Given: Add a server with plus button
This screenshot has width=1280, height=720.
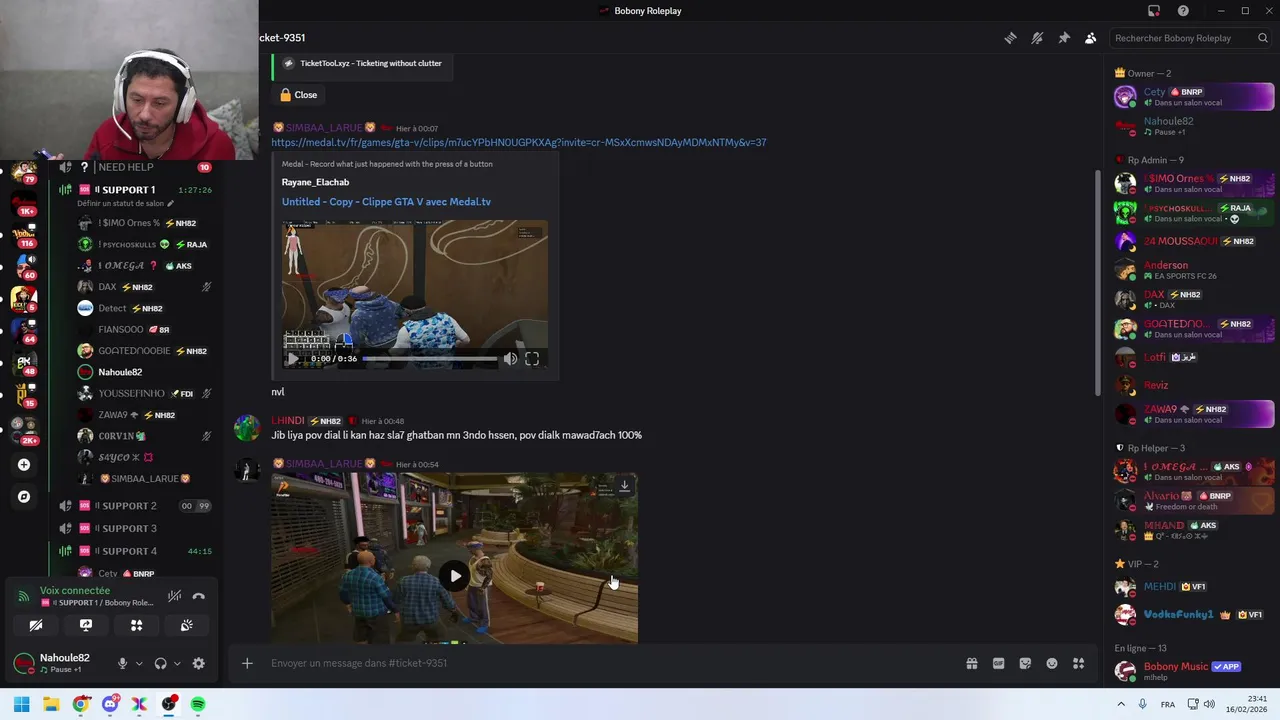Looking at the screenshot, I should click(24, 465).
